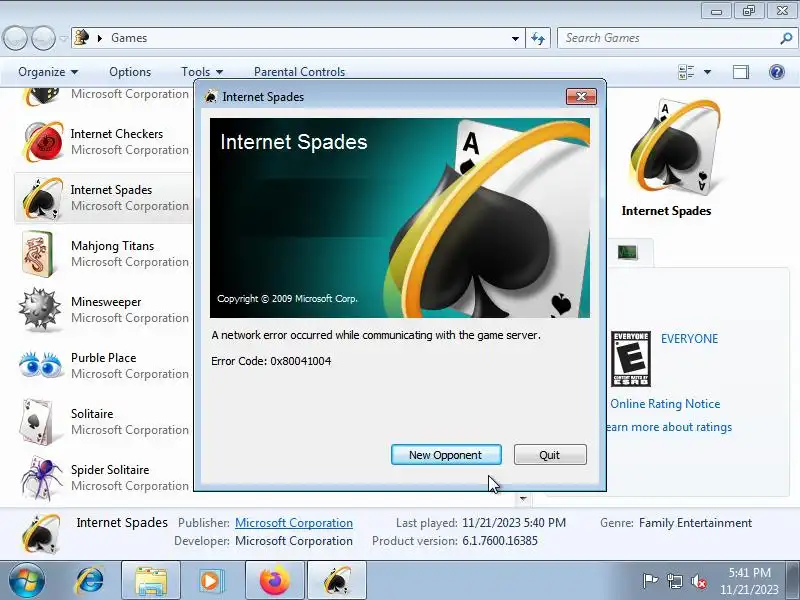800x600 pixels.
Task: Click the large Internet Spades preview icon
Action: tap(674, 148)
